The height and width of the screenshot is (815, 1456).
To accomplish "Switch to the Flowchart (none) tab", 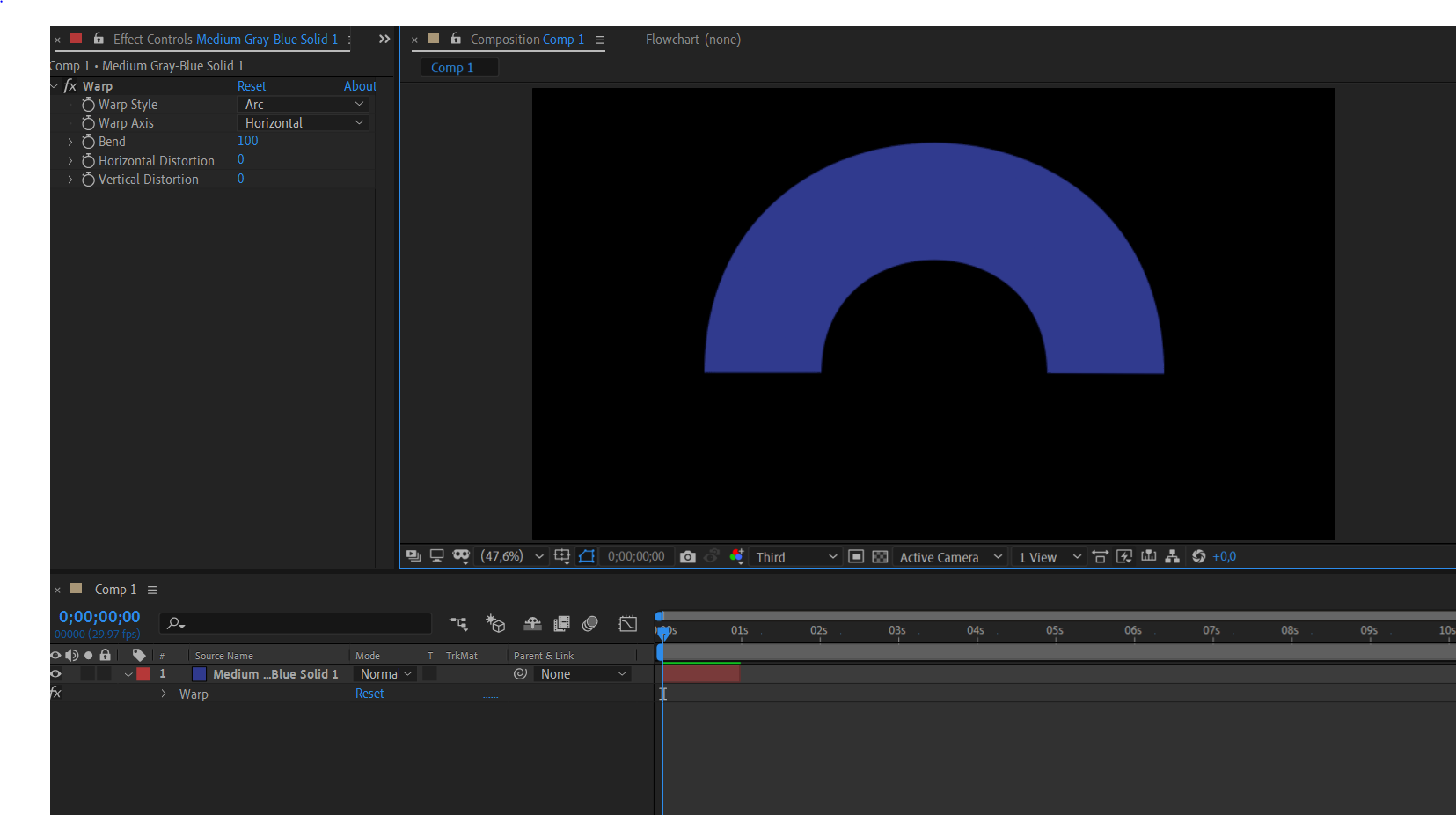I will (x=692, y=40).
